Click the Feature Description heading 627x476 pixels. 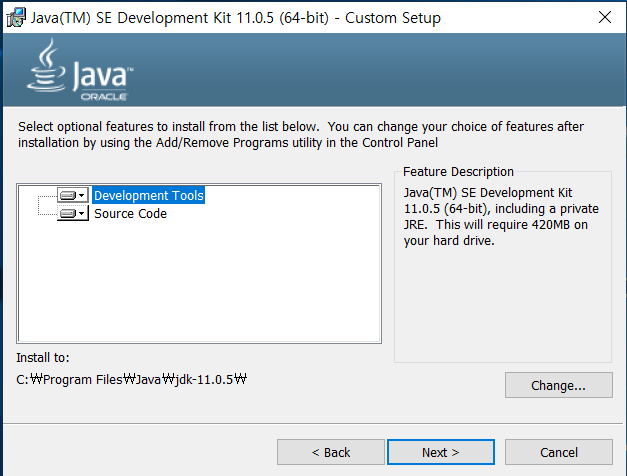coord(458,172)
